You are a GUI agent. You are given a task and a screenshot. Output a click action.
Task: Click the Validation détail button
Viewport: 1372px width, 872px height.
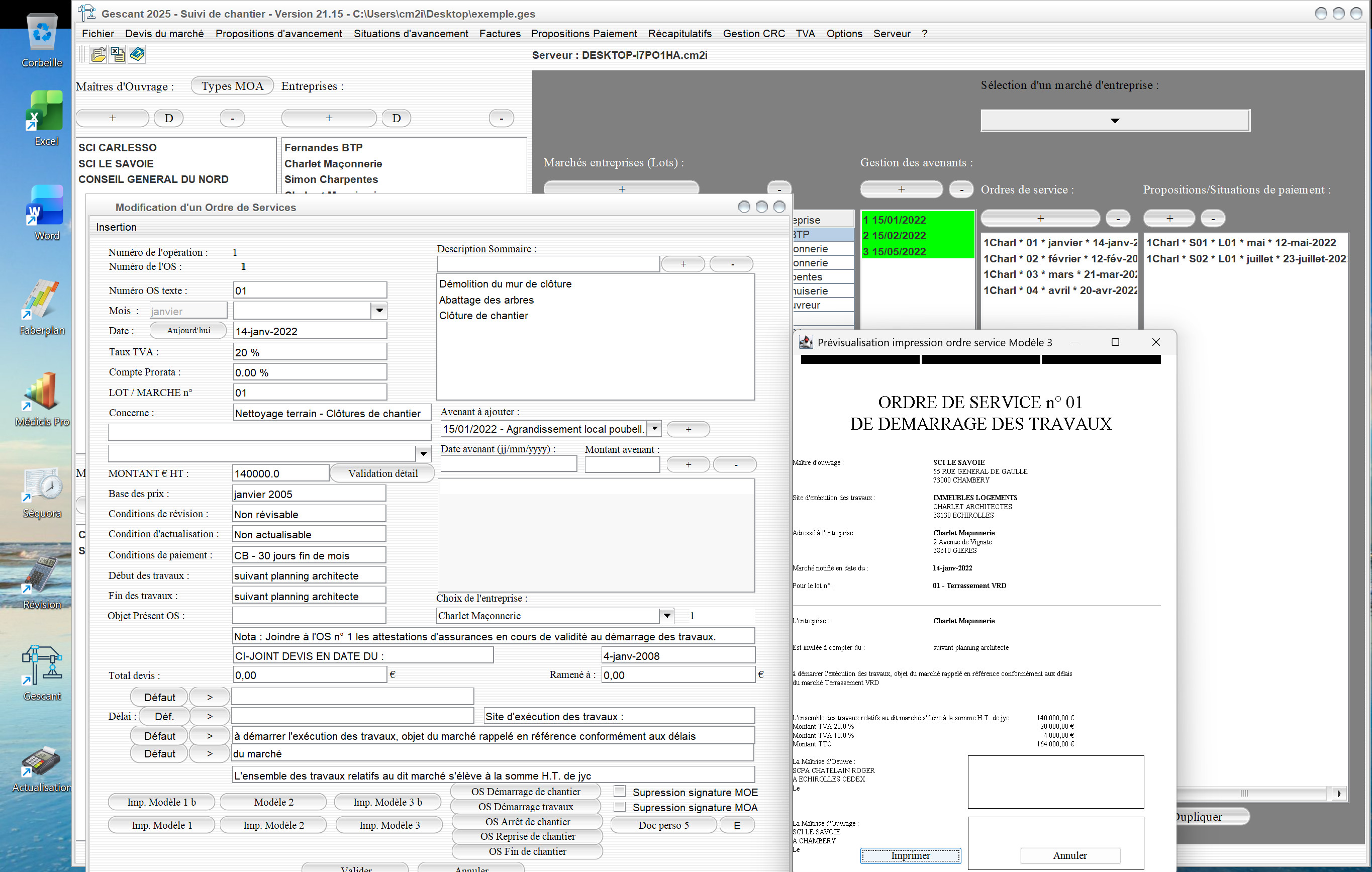tap(382, 473)
